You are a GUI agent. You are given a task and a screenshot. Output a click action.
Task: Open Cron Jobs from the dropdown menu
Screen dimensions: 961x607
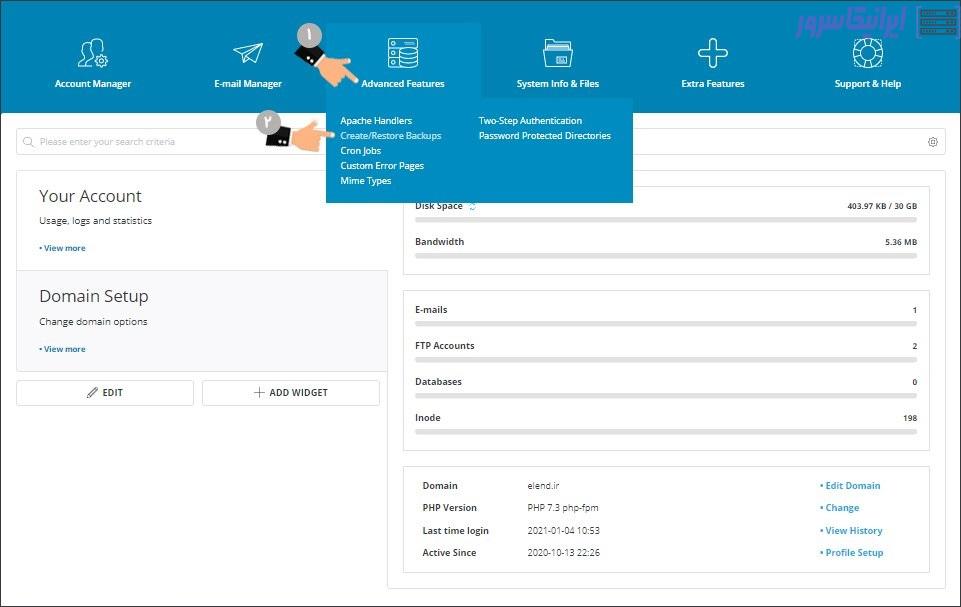tap(360, 151)
